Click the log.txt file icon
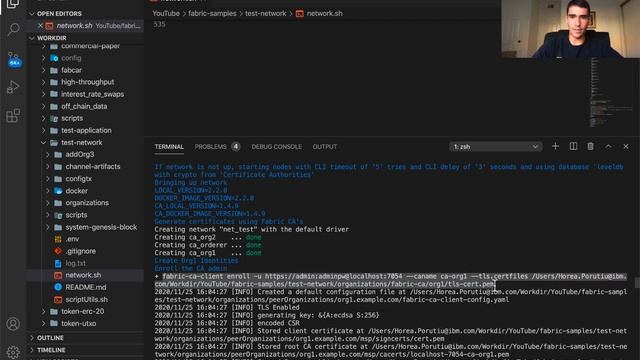The image size is (640, 360). (58, 263)
